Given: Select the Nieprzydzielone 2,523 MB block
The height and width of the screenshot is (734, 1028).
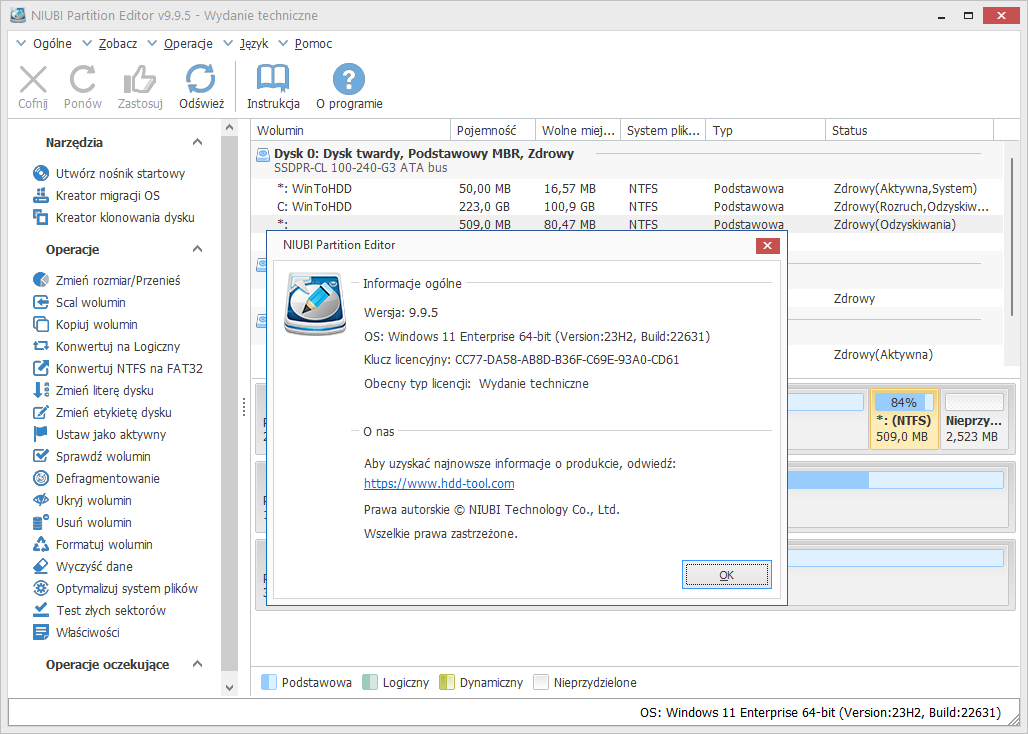Looking at the screenshot, I should [x=974, y=419].
